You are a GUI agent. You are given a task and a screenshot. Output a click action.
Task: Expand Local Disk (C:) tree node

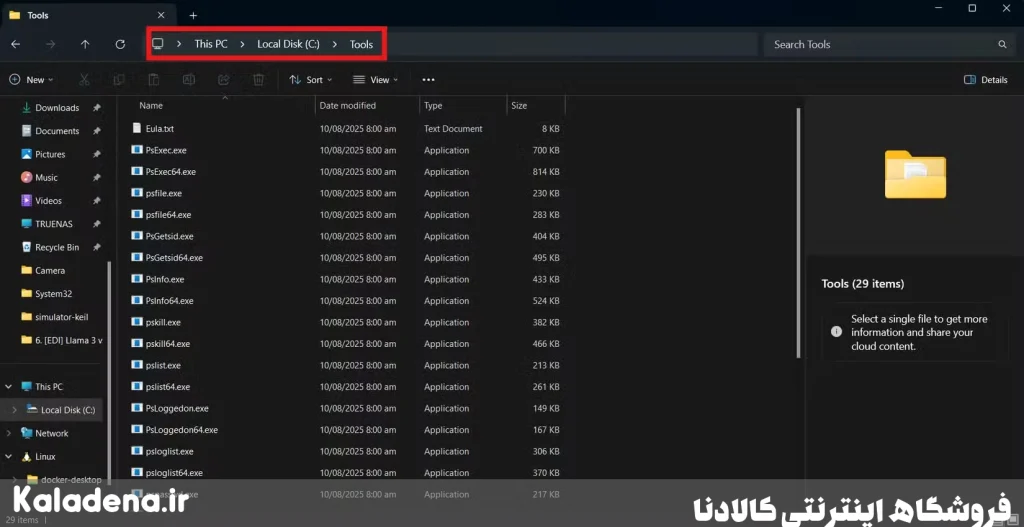[14, 410]
